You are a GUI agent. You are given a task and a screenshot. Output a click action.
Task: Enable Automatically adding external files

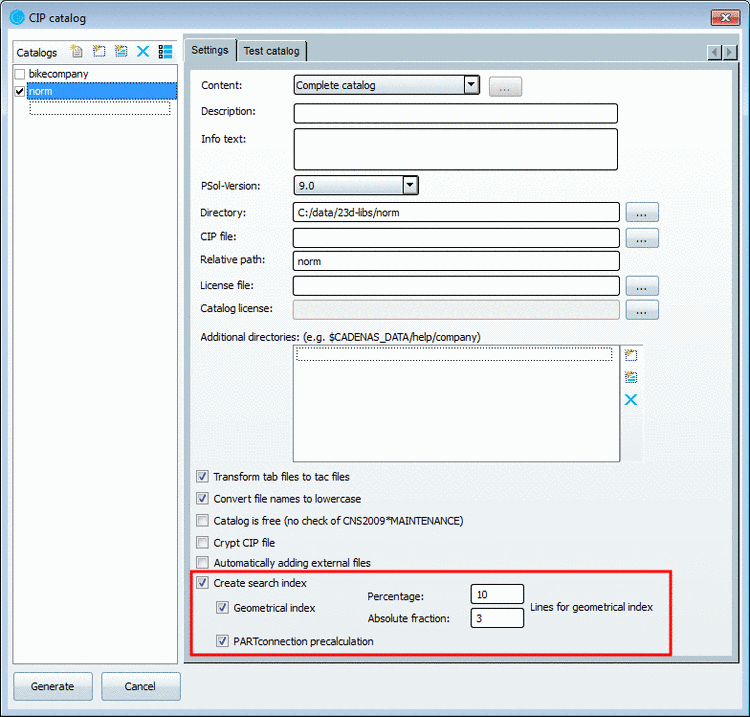click(x=202, y=563)
